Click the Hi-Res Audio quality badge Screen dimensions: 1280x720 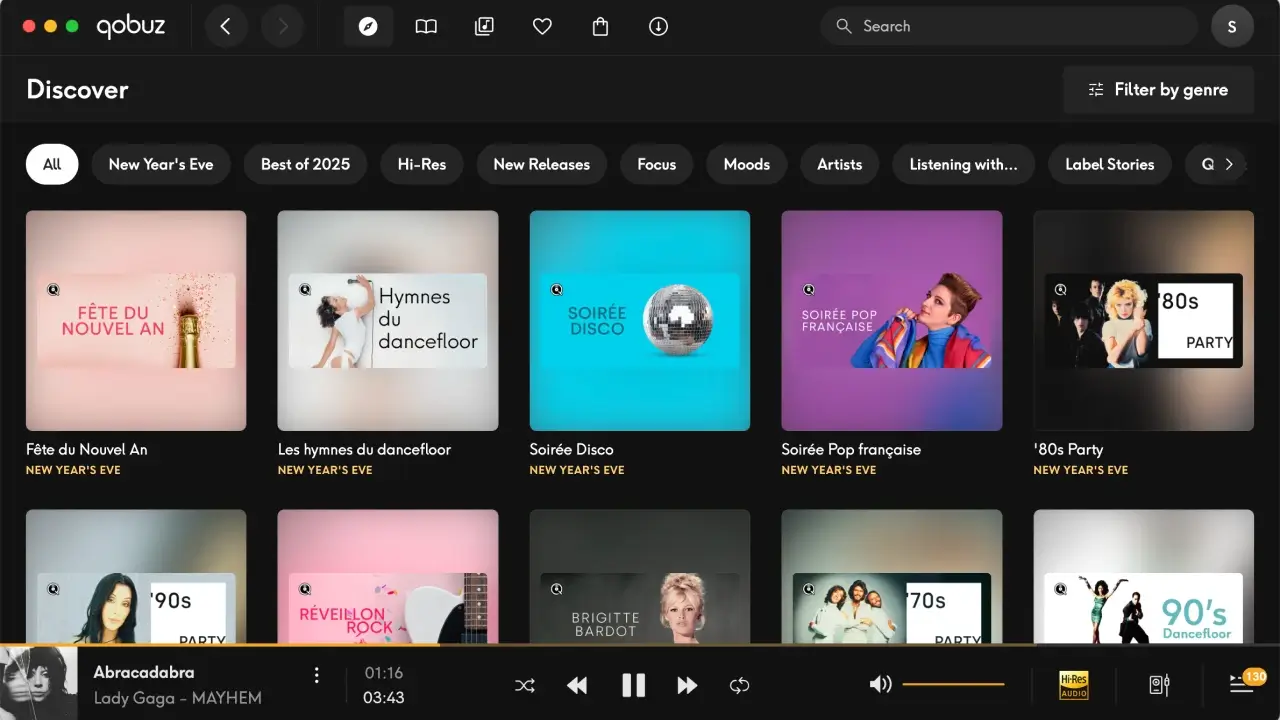[1073, 685]
